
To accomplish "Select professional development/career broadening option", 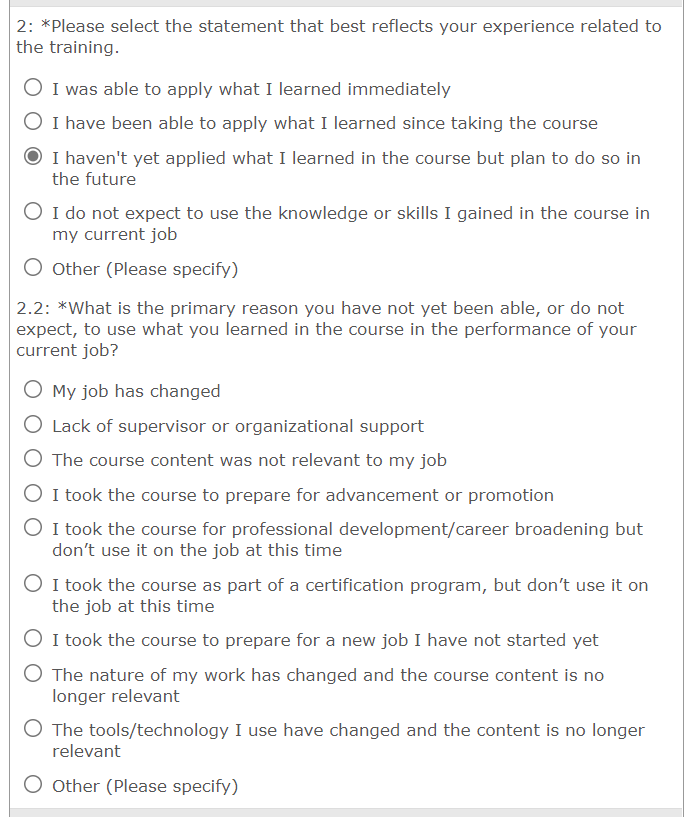I will click(x=33, y=529).
